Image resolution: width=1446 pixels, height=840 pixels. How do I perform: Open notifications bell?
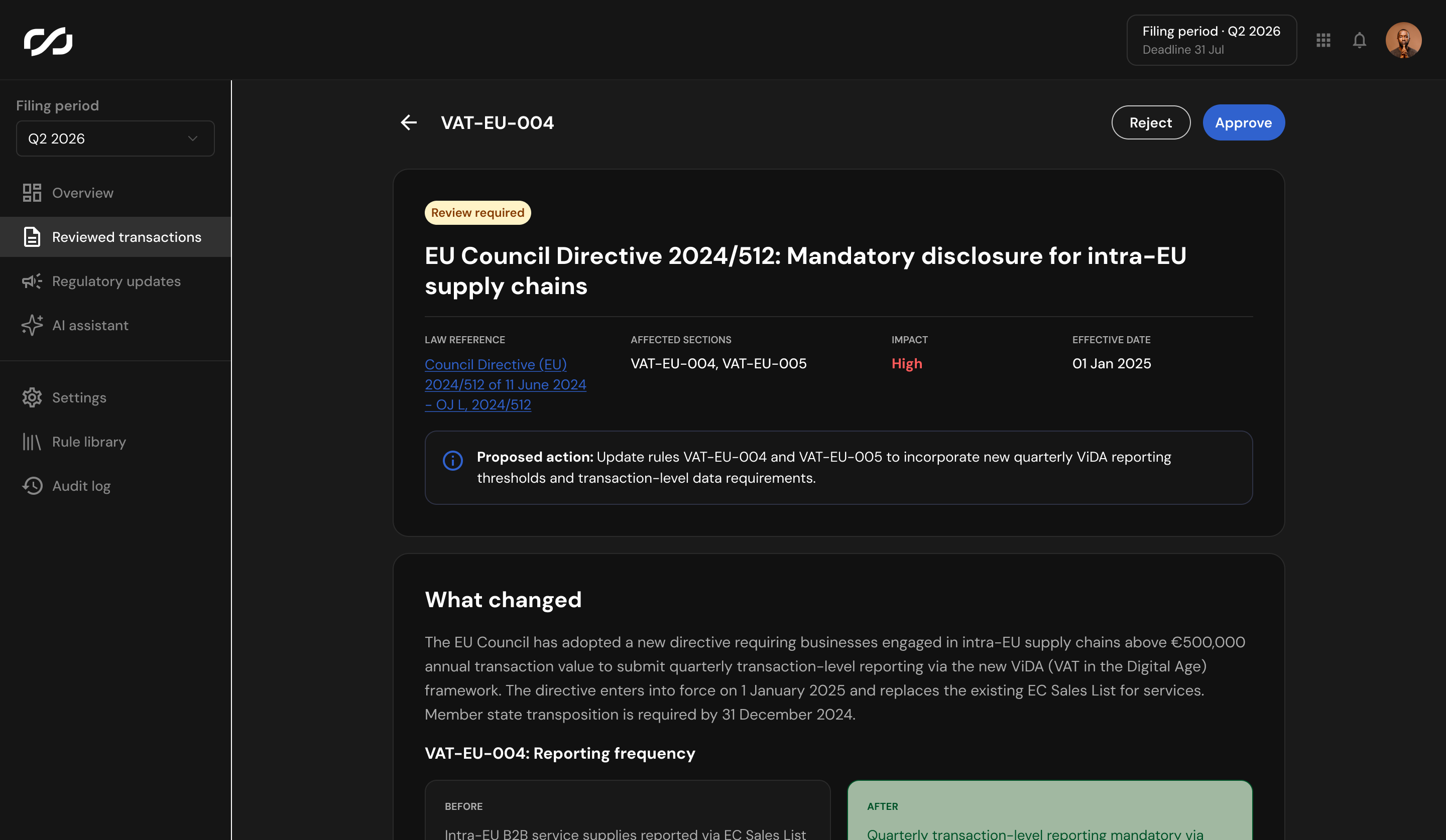click(x=1359, y=40)
